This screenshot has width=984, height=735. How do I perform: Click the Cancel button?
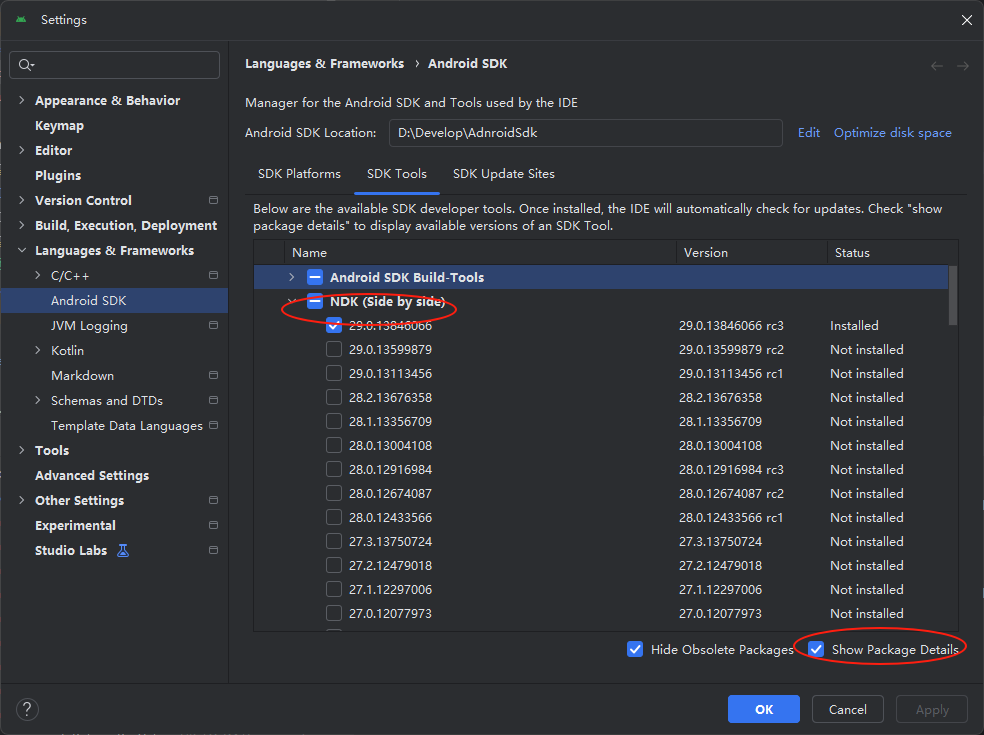pyautogui.click(x=848, y=709)
